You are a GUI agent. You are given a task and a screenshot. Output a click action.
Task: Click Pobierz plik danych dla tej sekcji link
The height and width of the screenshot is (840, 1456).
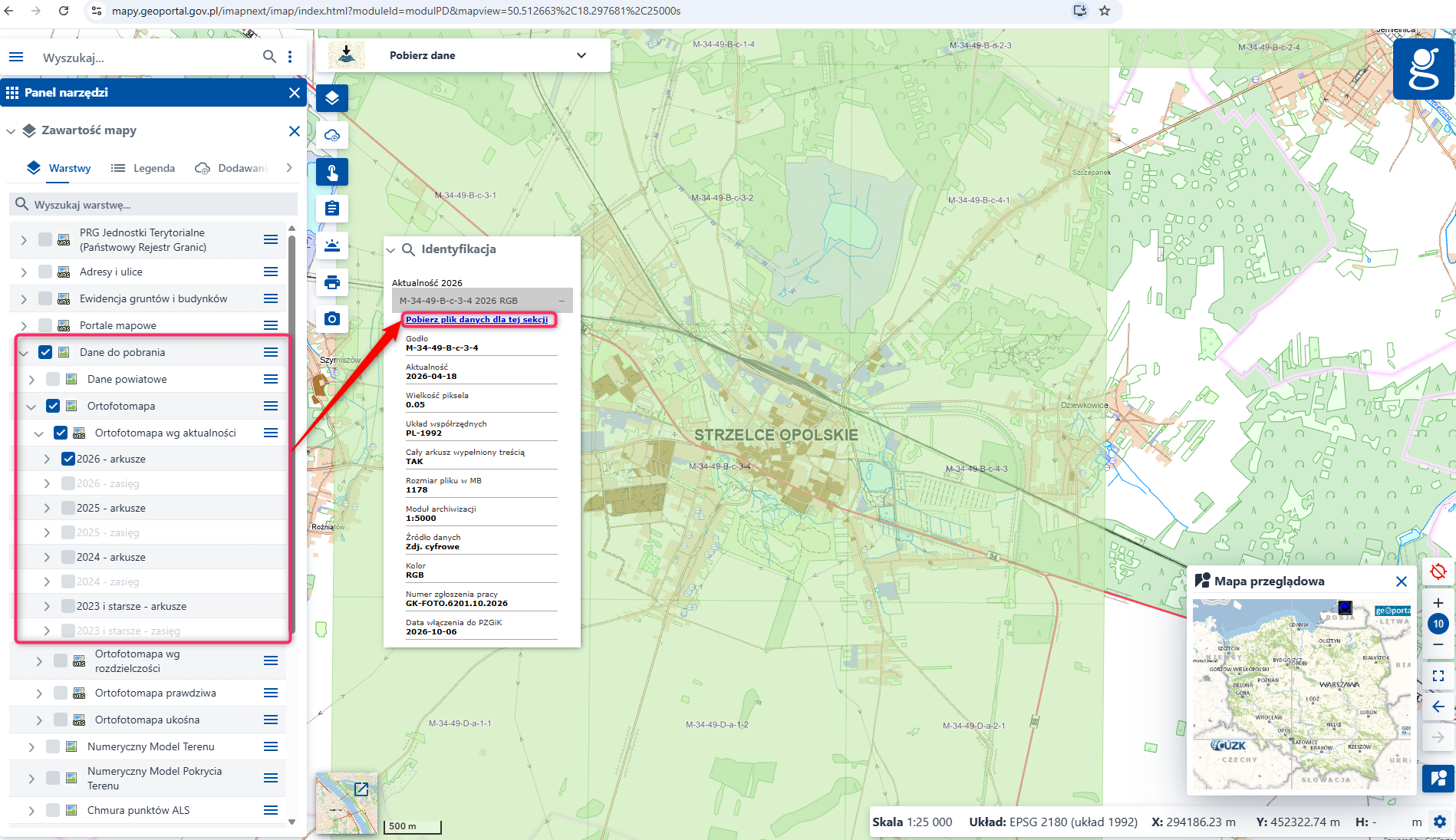click(477, 319)
